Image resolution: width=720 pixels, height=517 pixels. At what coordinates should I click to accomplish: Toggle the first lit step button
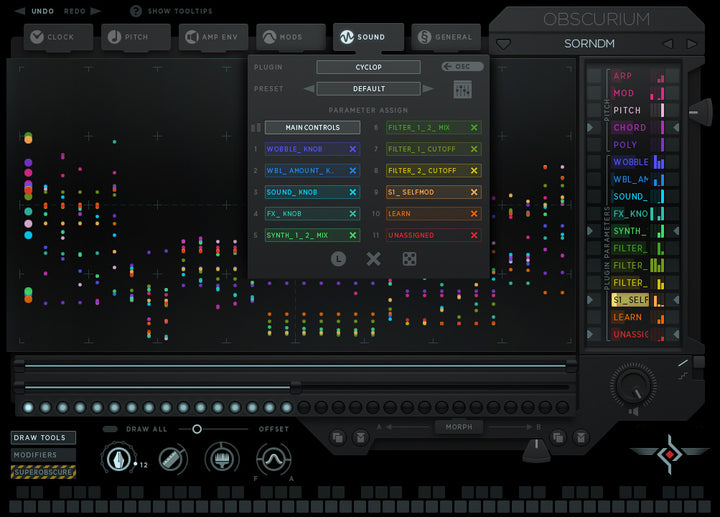pyautogui.click(x=28, y=407)
